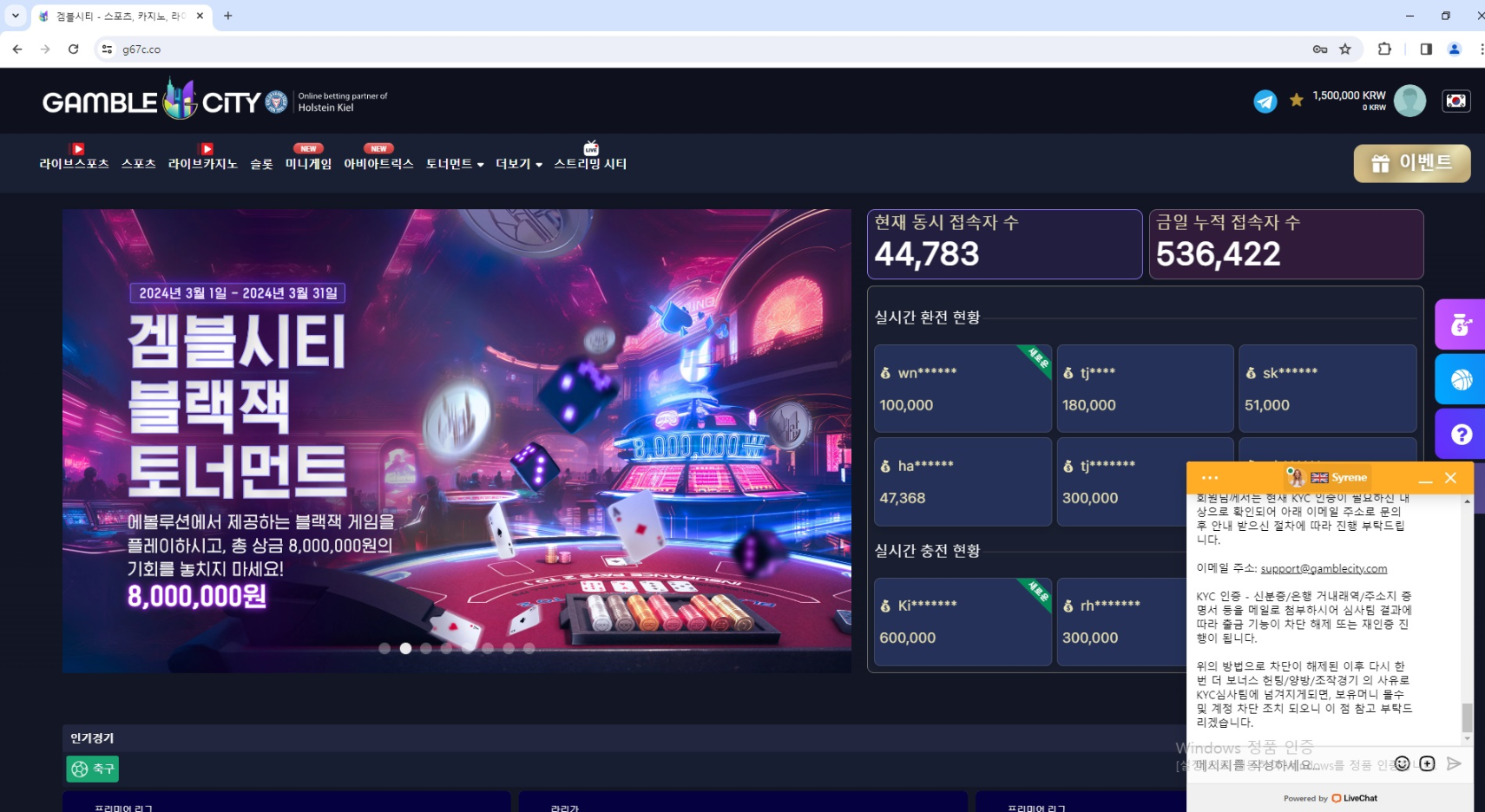Open Chrome profile icon
The height and width of the screenshot is (812, 1485).
tap(1455, 49)
